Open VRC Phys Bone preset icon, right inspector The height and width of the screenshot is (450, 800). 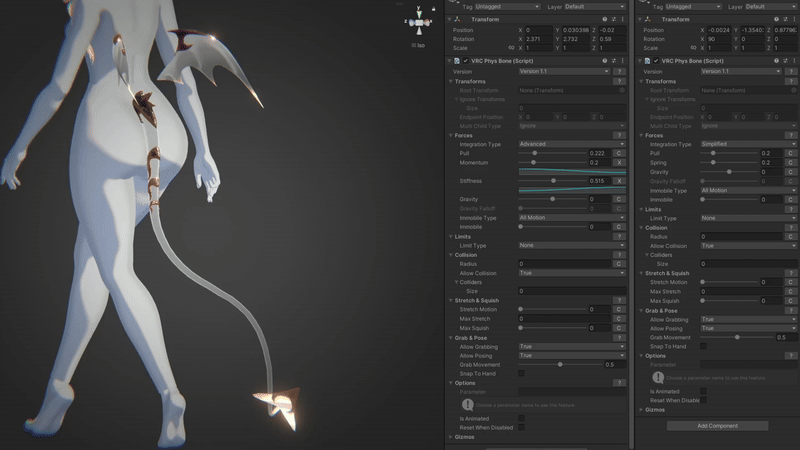click(786, 61)
